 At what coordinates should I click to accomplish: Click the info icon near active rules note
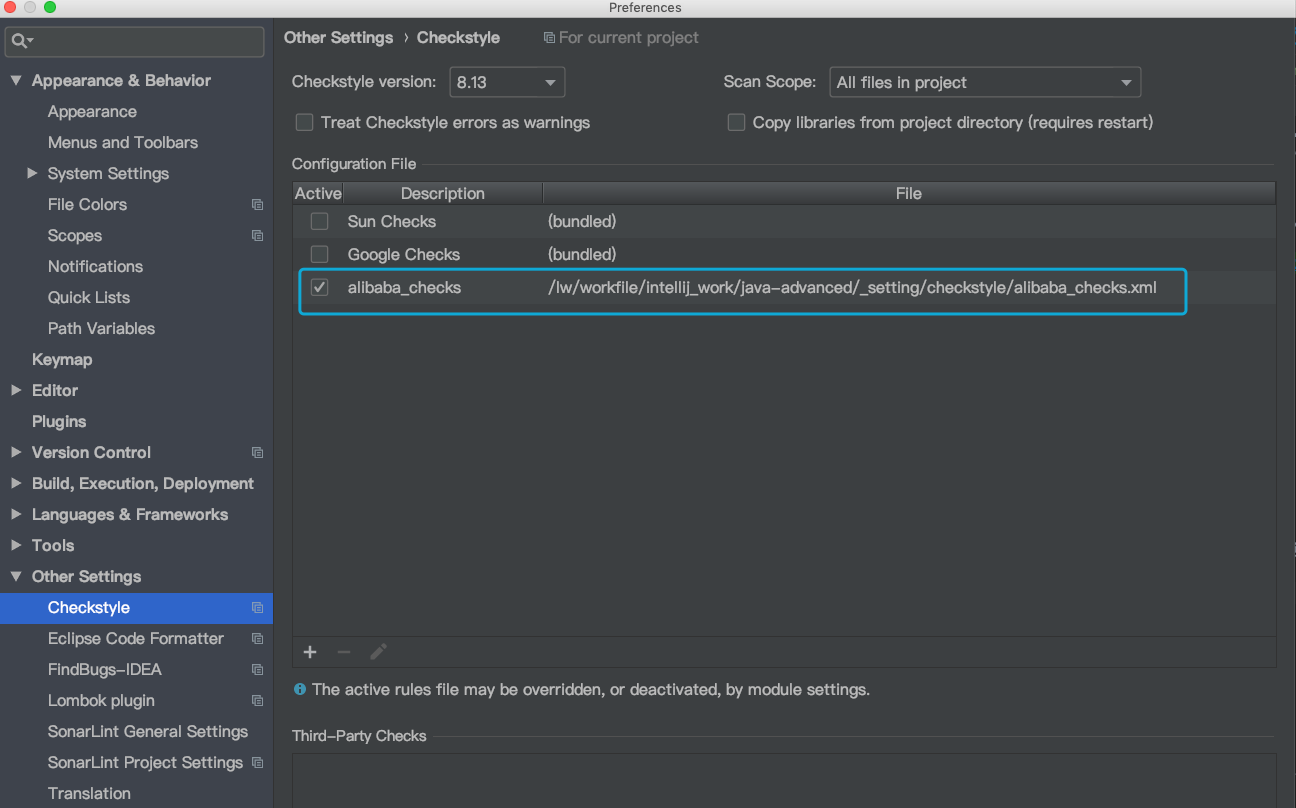(300, 690)
